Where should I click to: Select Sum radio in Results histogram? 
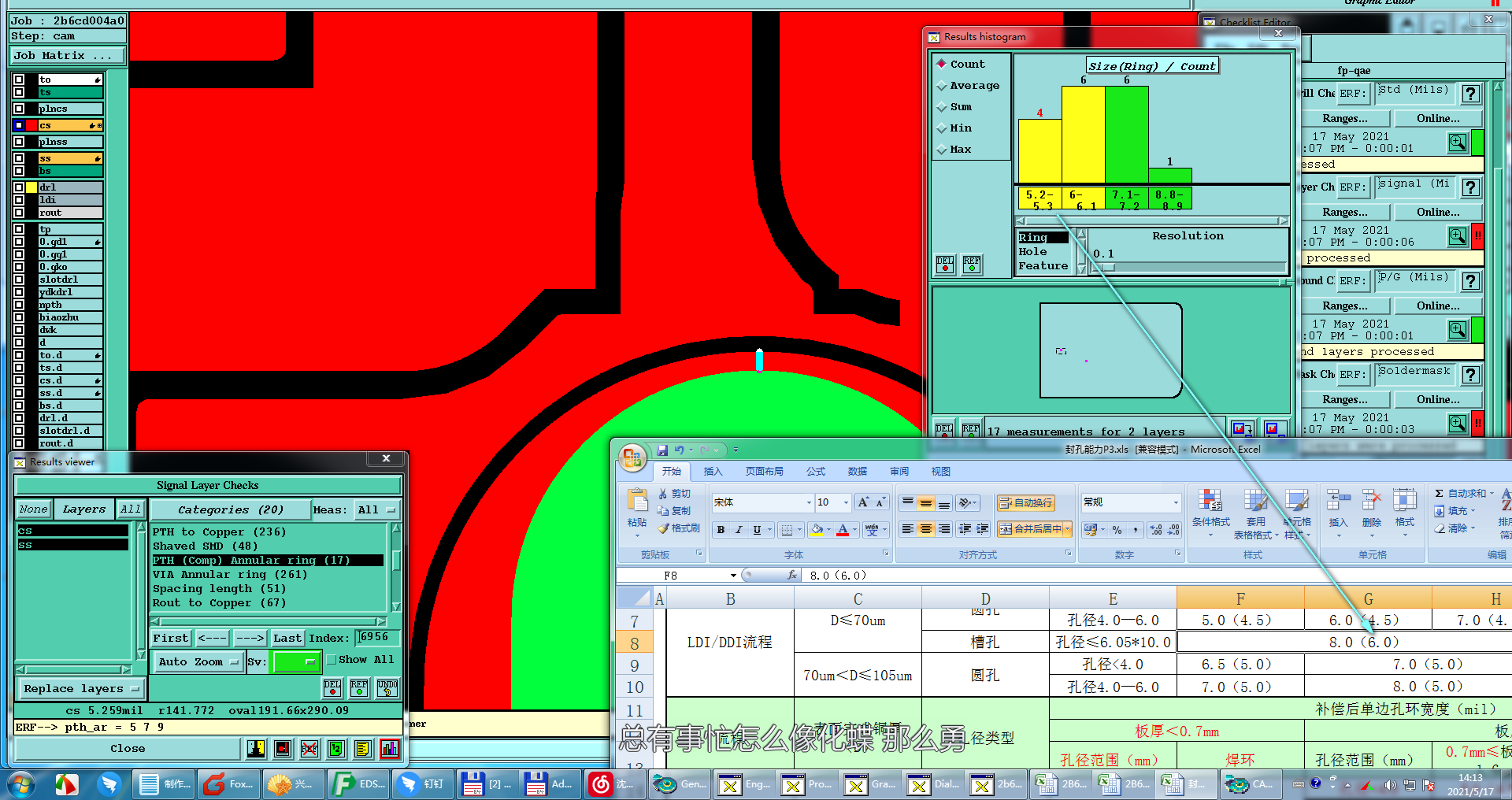point(941,106)
